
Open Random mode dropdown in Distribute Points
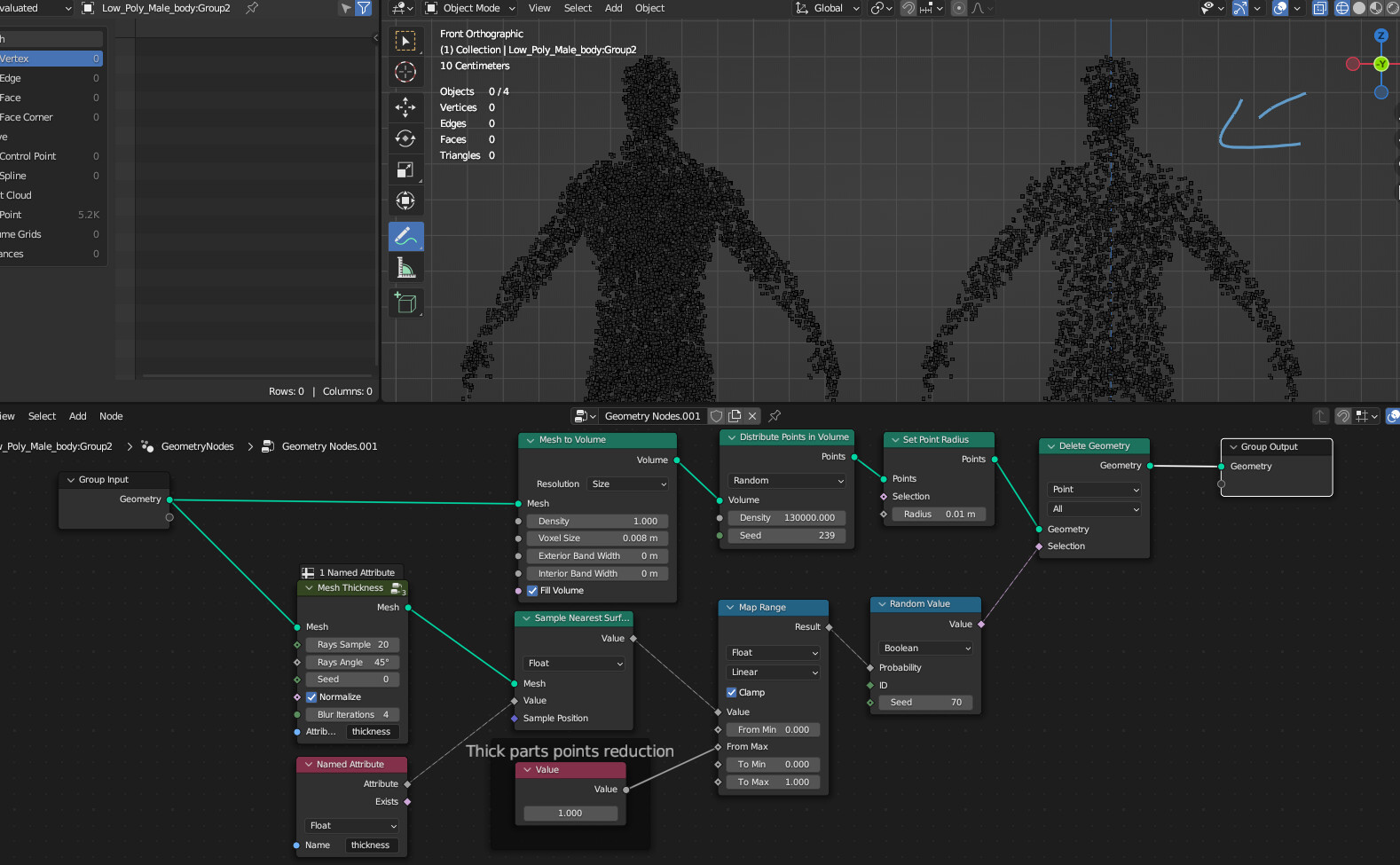787,481
